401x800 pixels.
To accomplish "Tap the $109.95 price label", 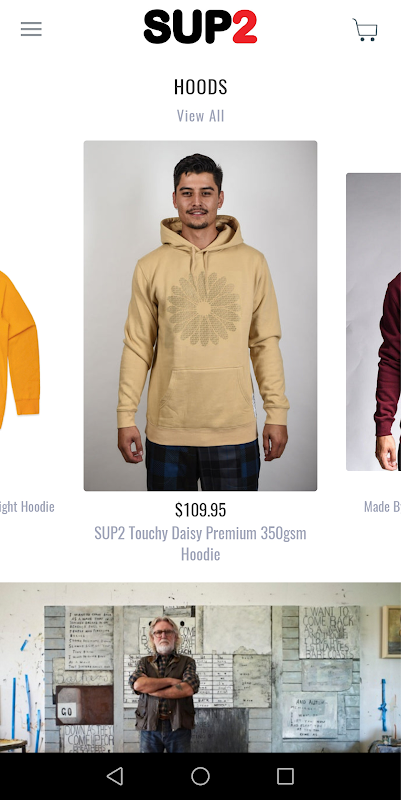I will pos(200,510).
